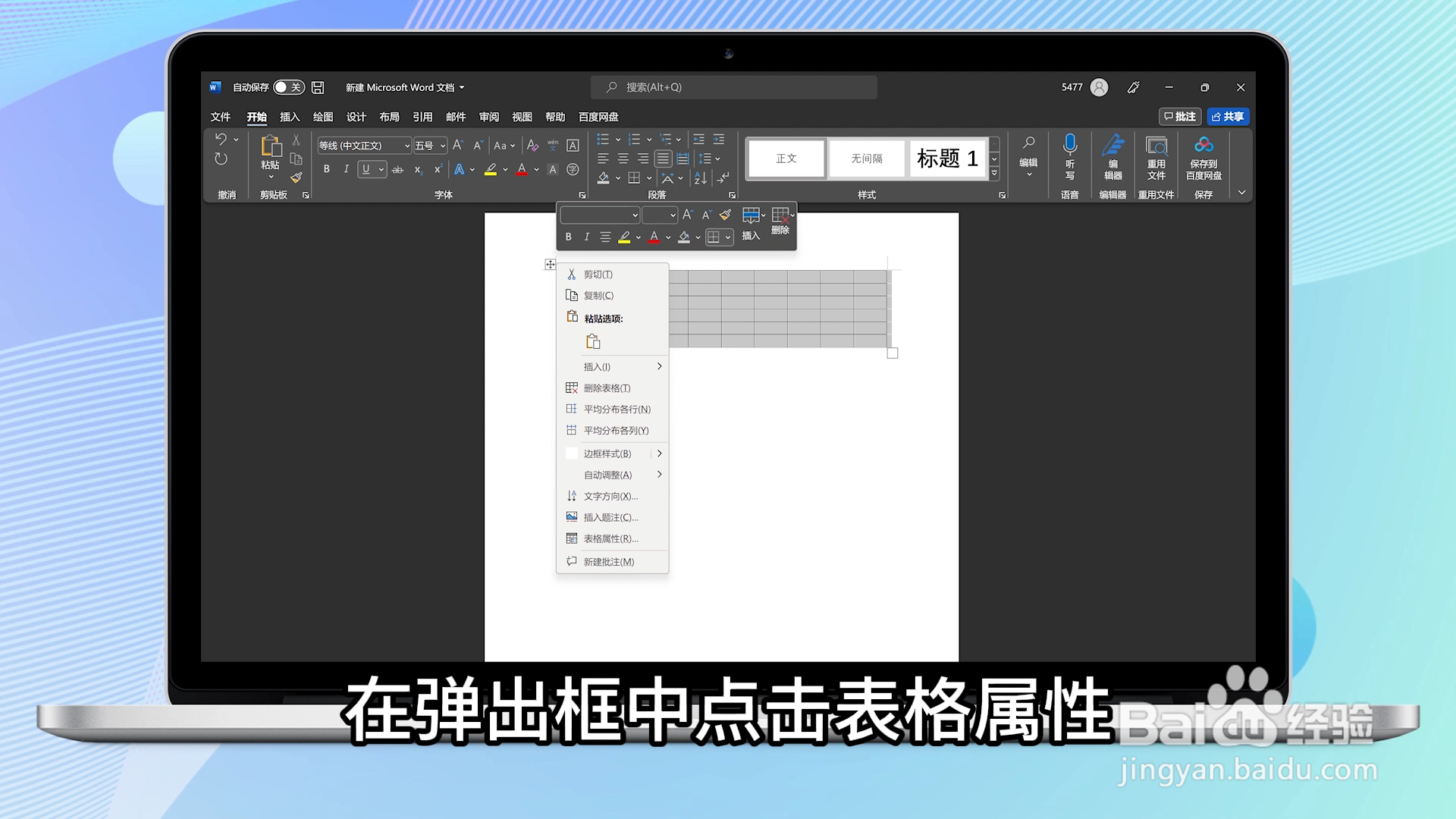This screenshot has width=1456, height=819.
Task: Click the table move handle
Action: [x=550, y=265]
